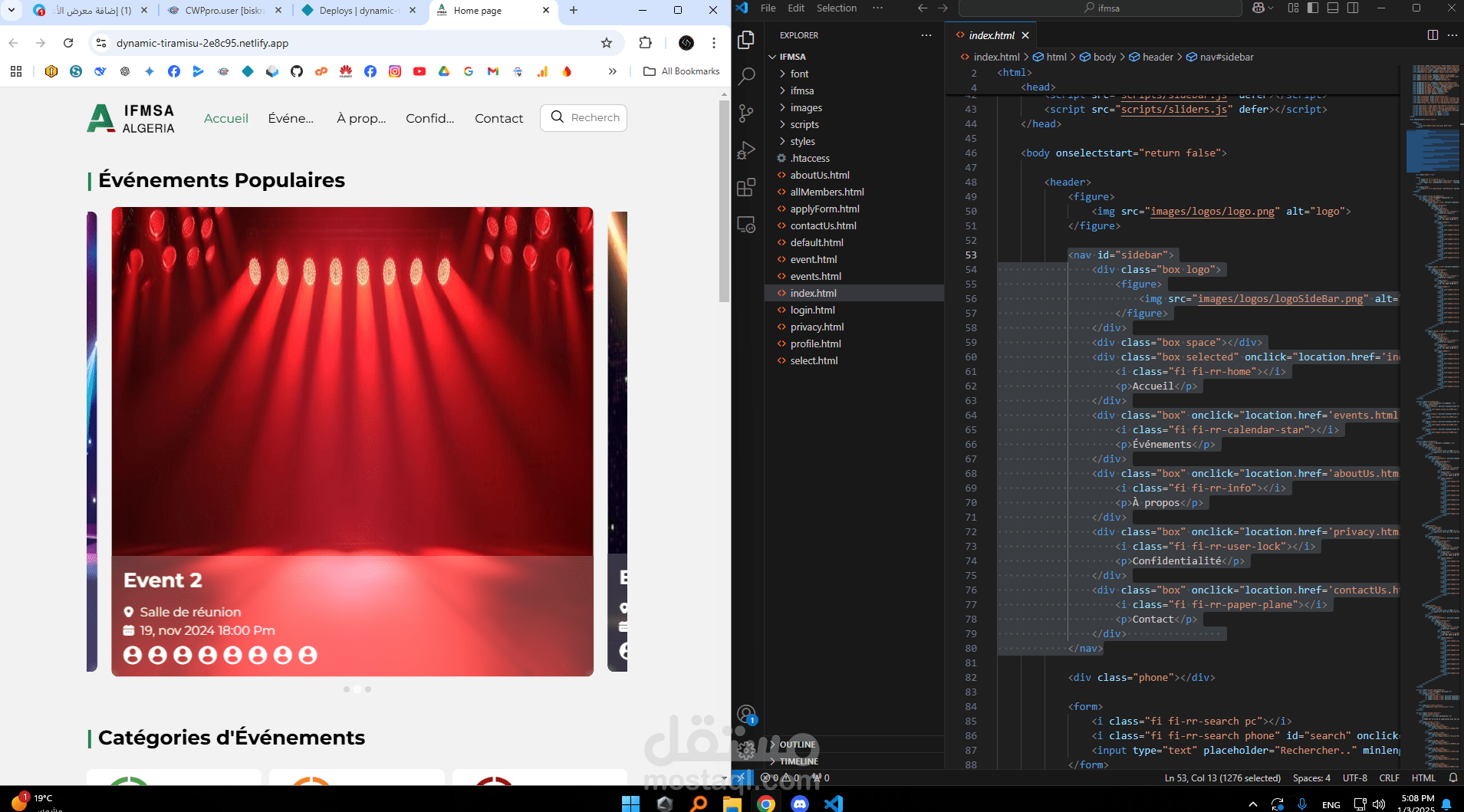Bookmark this page with the star icon

pos(607,43)
